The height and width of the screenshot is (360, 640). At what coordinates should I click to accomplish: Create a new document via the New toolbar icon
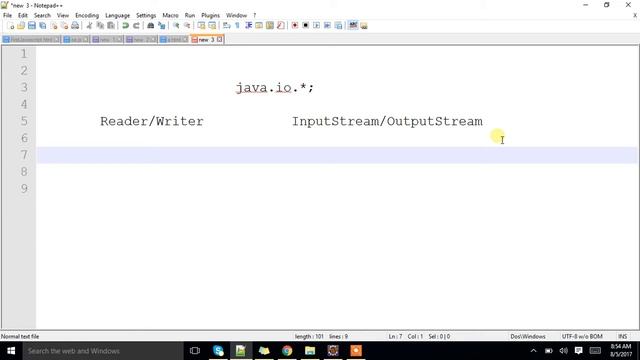pos(10,26)
